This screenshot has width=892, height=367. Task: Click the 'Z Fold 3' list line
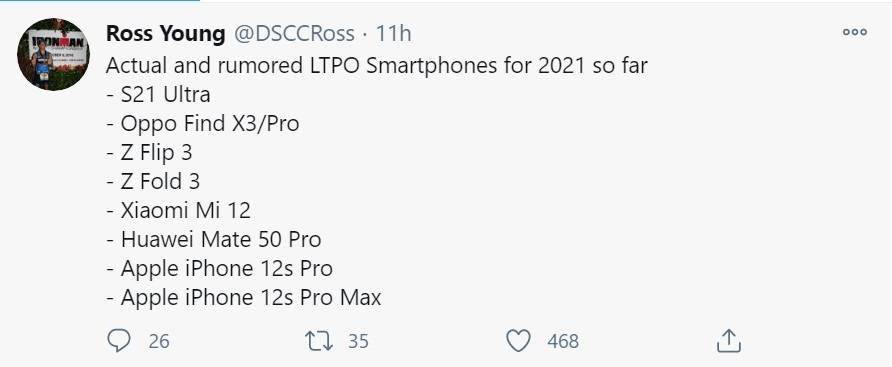(153, 182)
